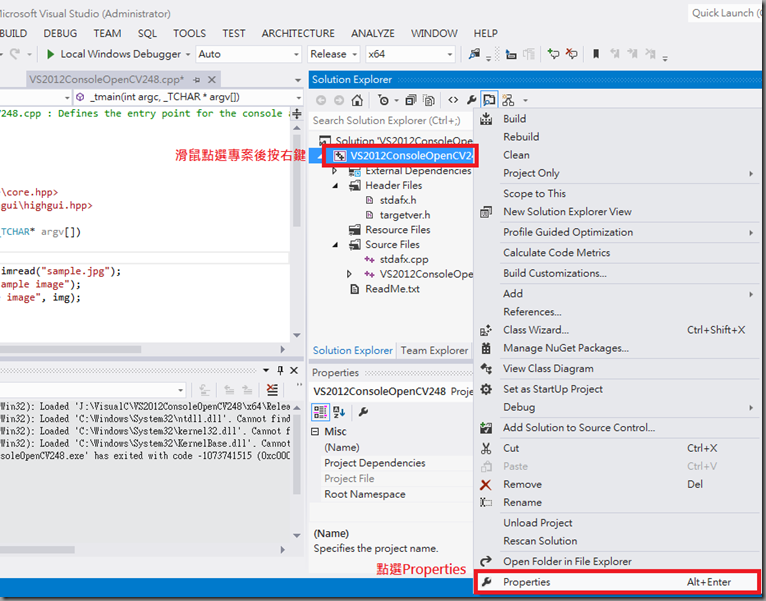
Task: Click the Property Pages wrench in Properties panel
Action: pyautogui.click(x=363, y=412)
